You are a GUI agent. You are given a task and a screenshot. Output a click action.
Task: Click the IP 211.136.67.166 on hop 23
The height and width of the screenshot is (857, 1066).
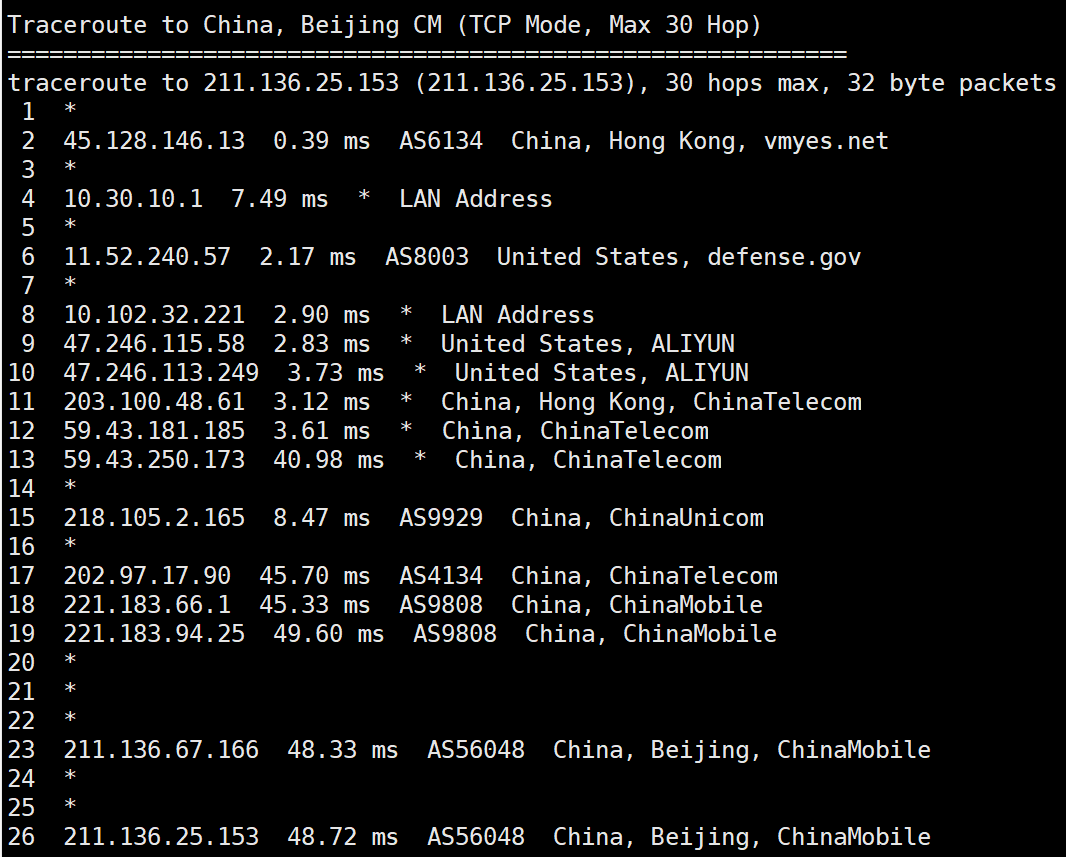pyautogui.click(x=161, y=750)
